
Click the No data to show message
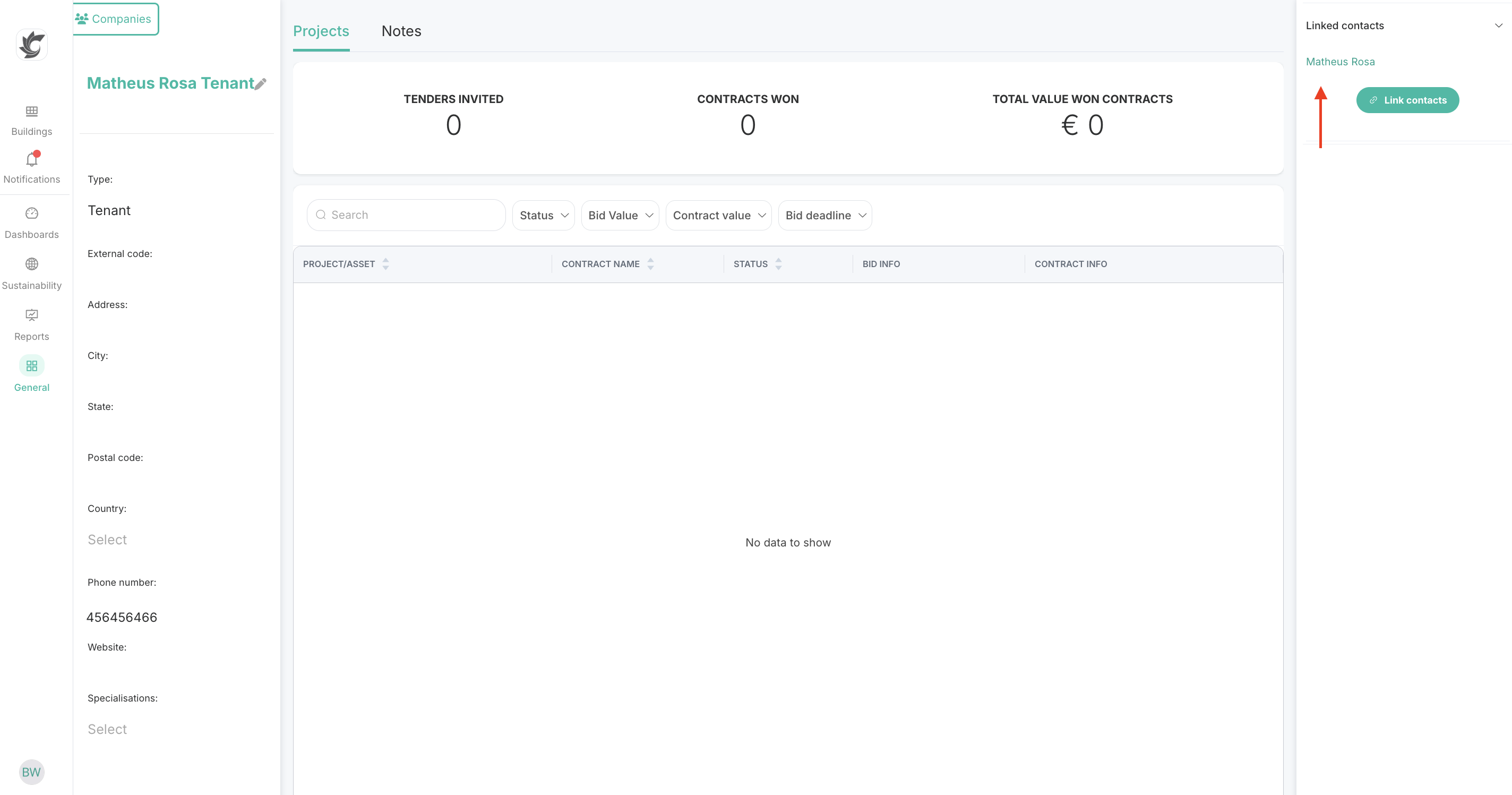pyautogui.click(x=788, y=543)
